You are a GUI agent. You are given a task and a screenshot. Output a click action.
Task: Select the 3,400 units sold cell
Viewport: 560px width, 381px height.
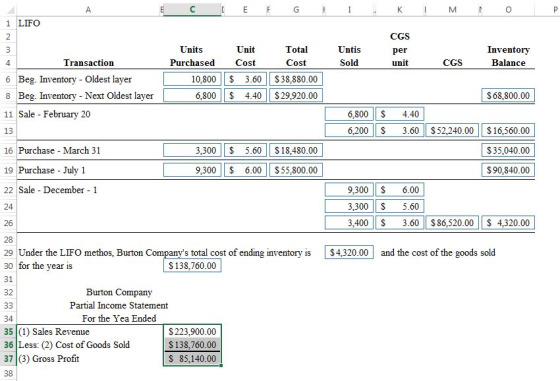(x=349, y=223)
